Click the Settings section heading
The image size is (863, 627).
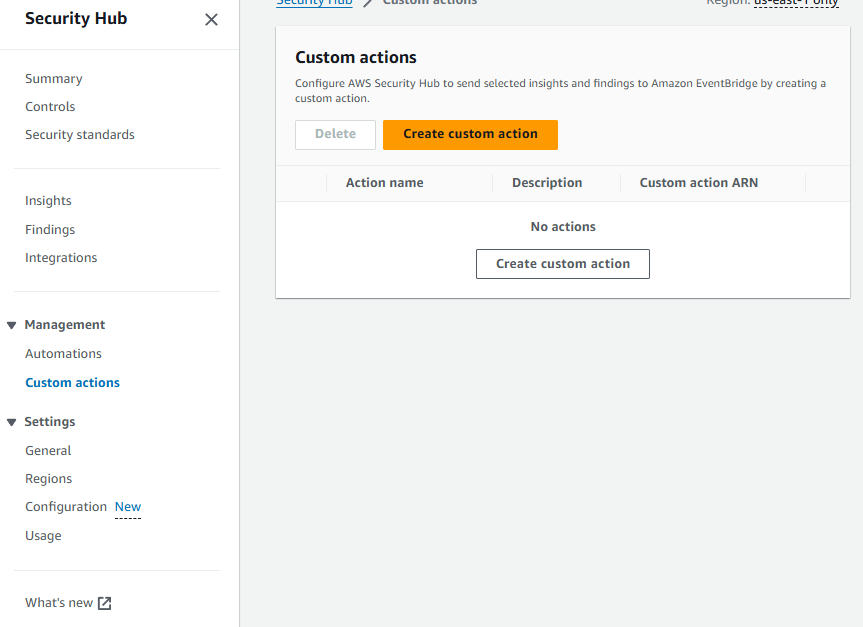point(50,422)
